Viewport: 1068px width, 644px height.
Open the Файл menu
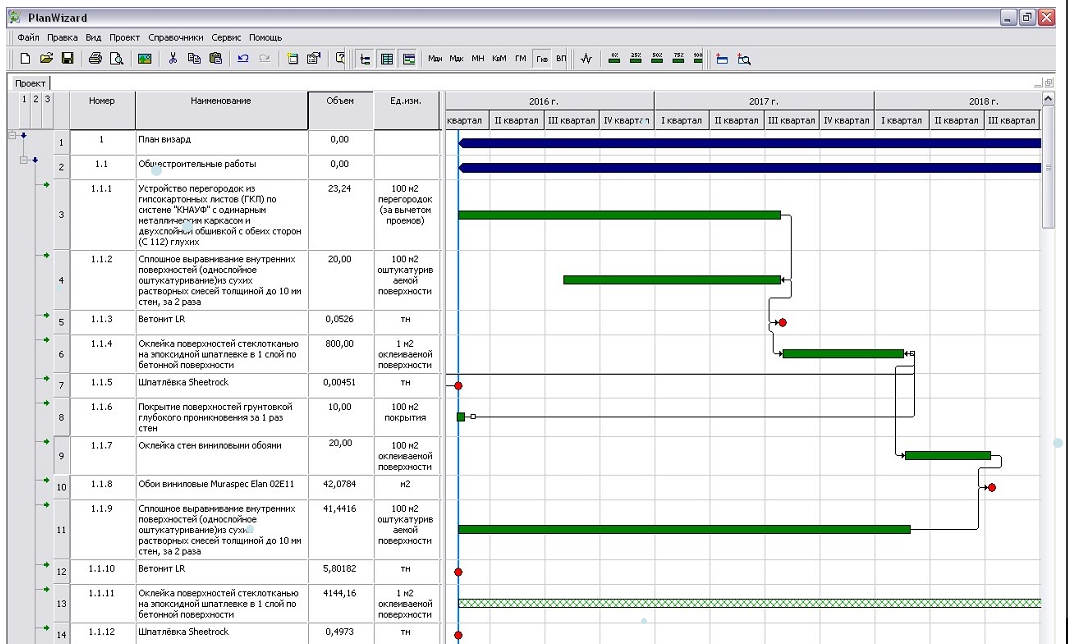pyautogui.click(x=29, y=37)
